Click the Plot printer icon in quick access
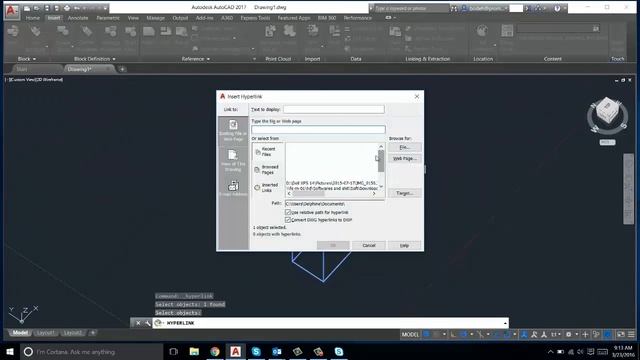 point(67,8)
